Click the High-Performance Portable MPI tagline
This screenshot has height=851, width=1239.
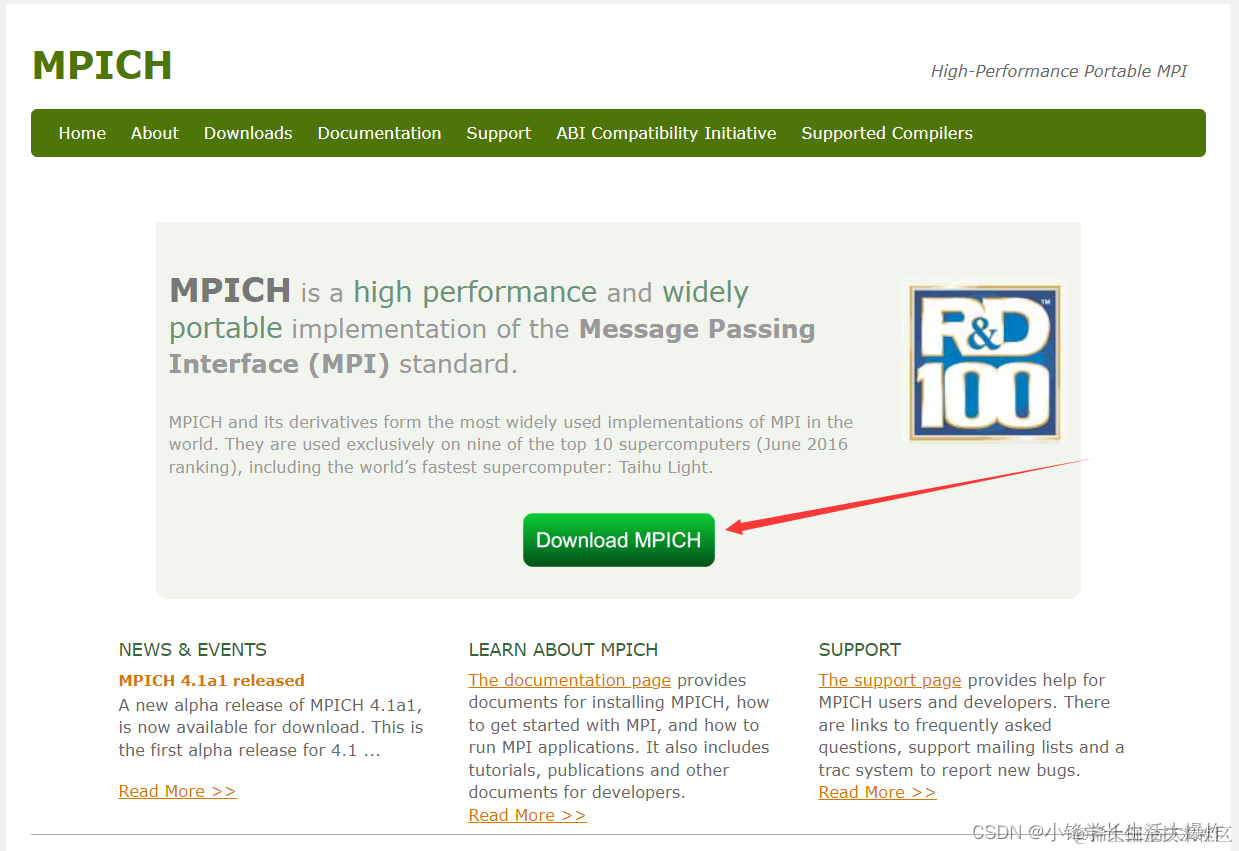click(1059, 71)
